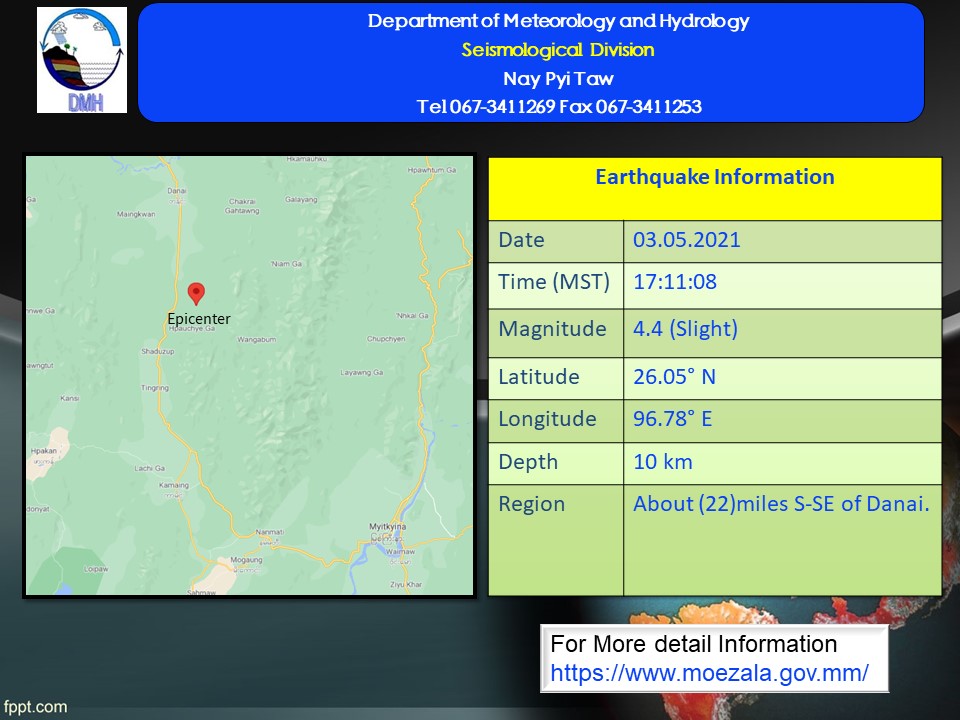960x720 pixels.
Task: Click the Department of Meteorology and Hydrology title
Action: click(558, 21)
